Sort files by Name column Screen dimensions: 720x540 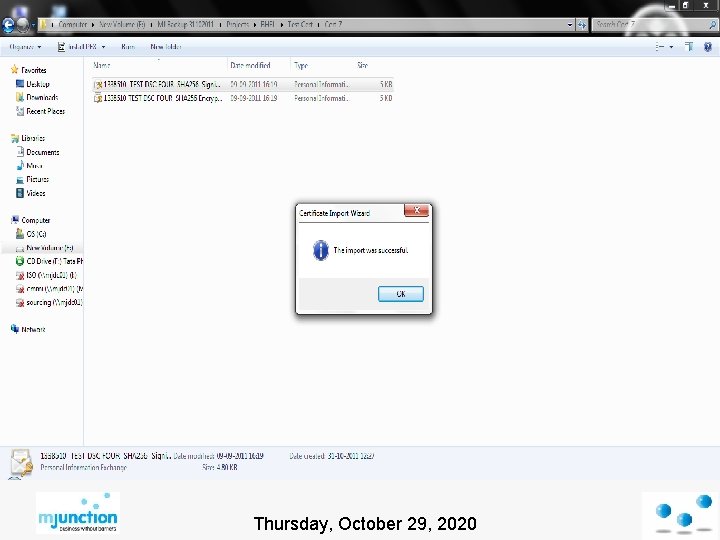pos(102,65)
